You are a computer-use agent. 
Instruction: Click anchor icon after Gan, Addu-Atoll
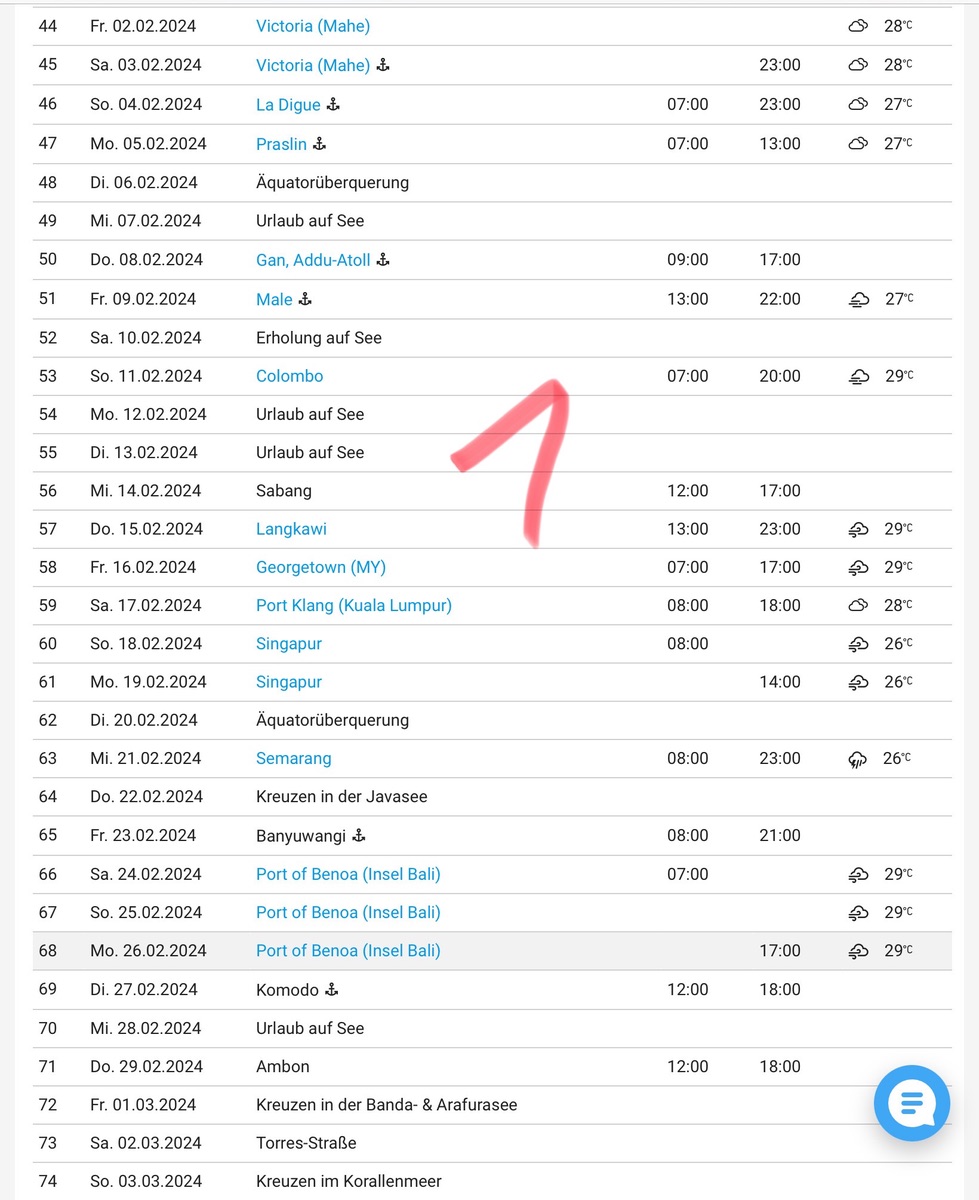pos(383,260)
